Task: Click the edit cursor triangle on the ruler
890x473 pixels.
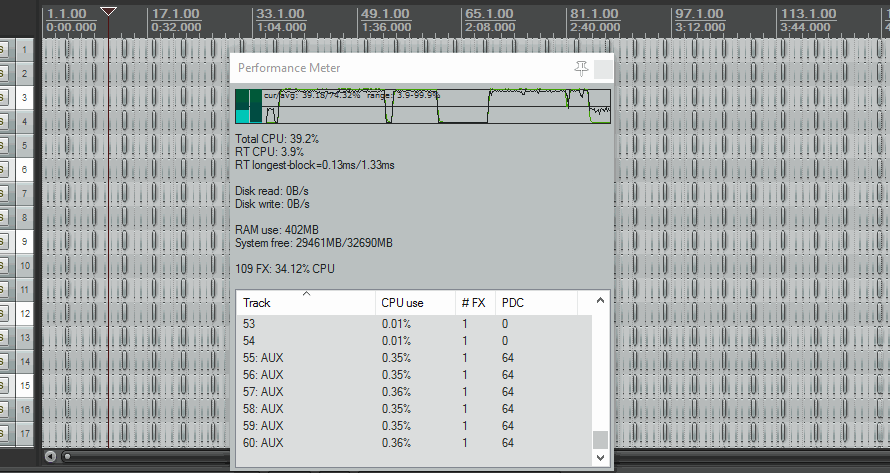Action: click(x=108, y=11)
